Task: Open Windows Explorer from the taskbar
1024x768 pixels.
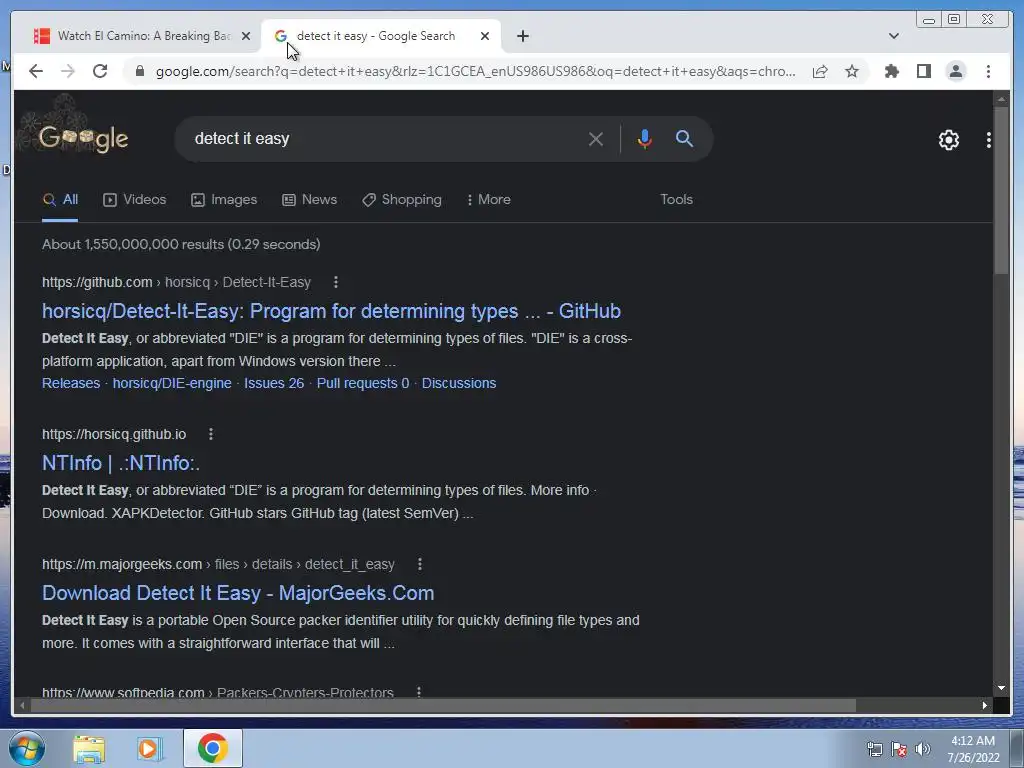Action: tap(89, 749)
